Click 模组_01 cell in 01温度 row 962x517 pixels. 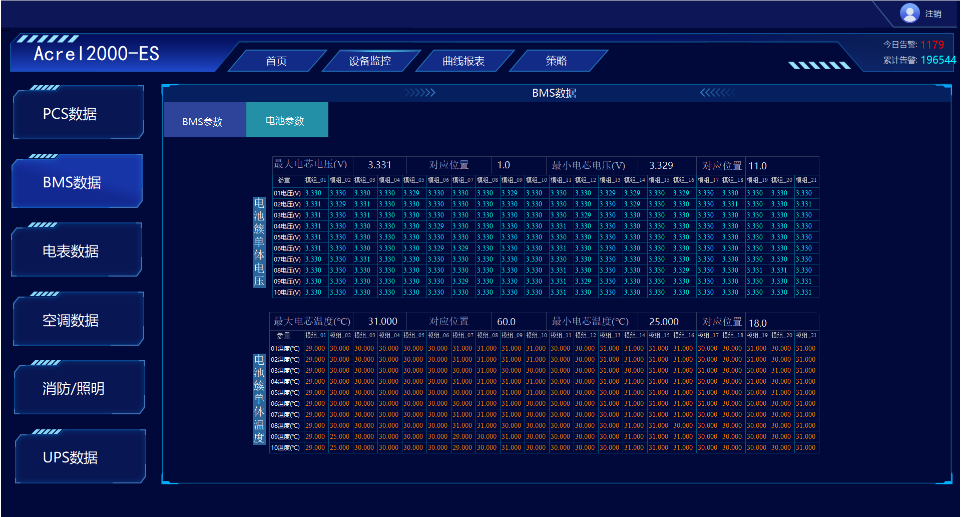[315, 348]
